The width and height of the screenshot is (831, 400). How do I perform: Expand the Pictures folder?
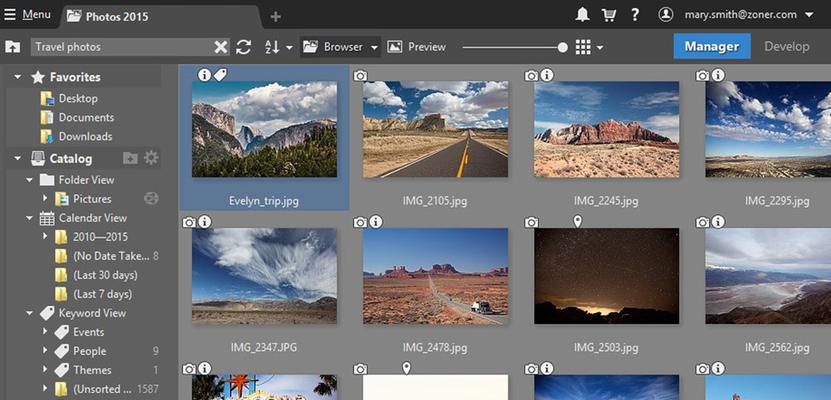click(x=45, y=199)
